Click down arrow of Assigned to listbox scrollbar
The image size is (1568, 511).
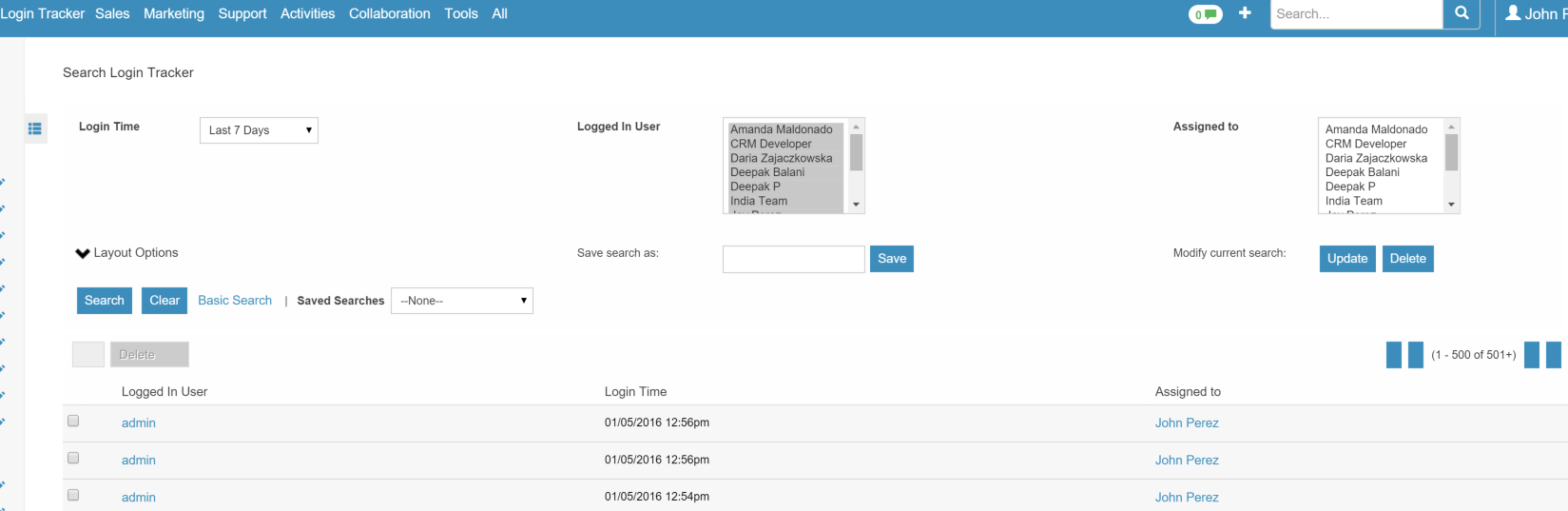tap(1451, 205)
